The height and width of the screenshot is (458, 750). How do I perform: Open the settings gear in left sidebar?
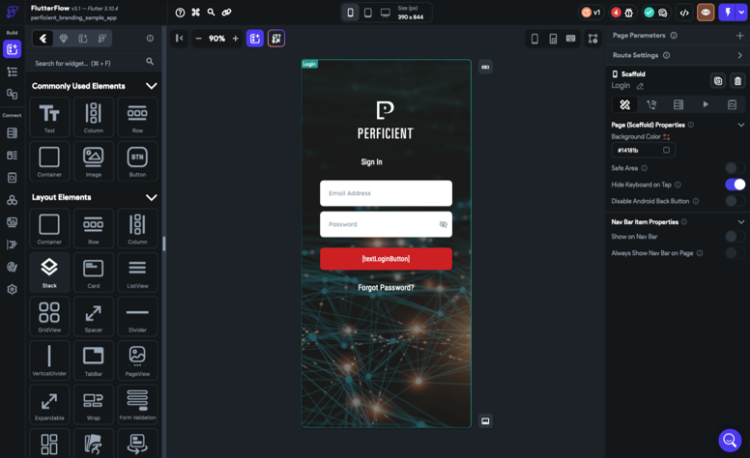point(12,289)
